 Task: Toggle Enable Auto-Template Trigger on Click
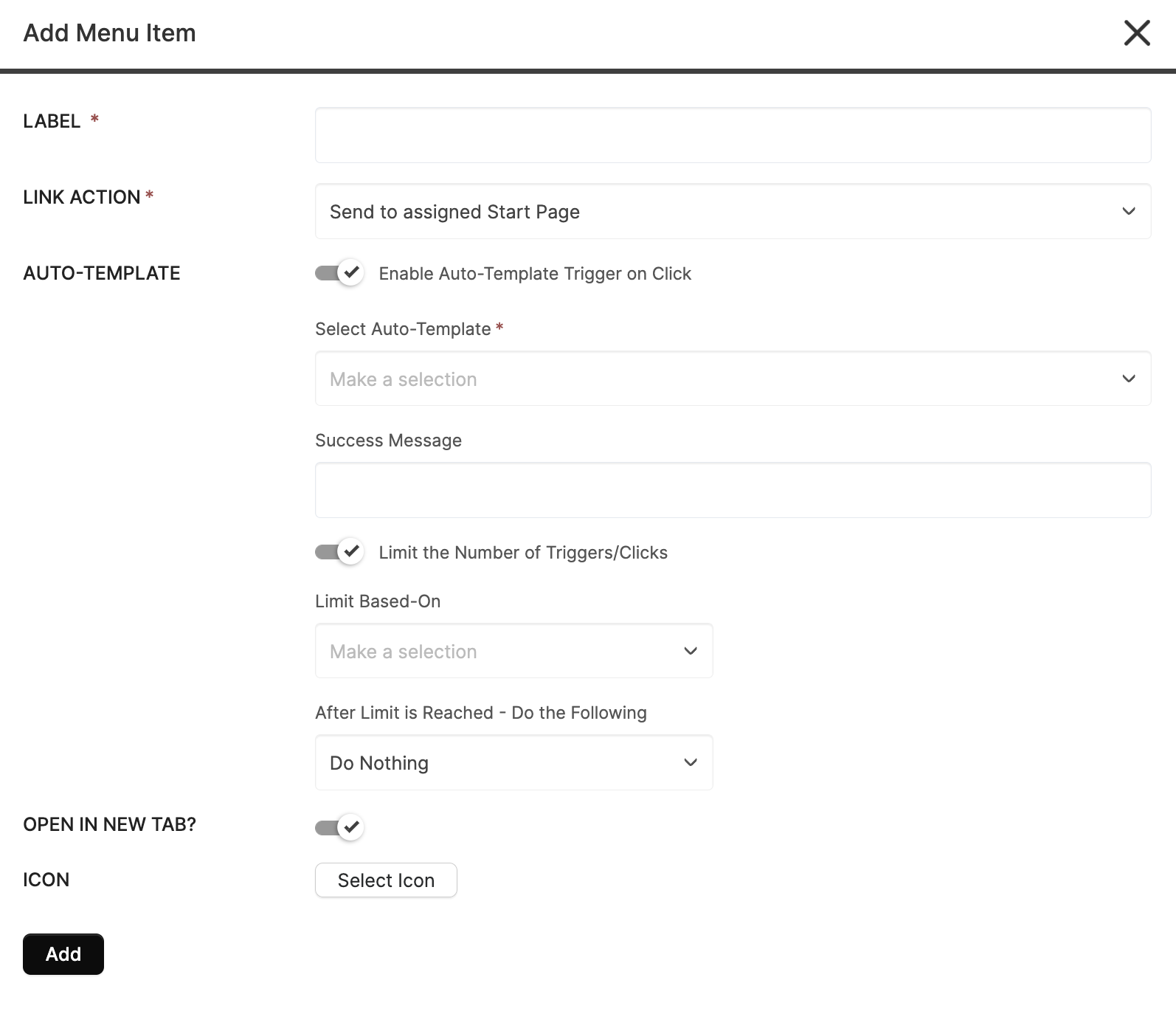coord(339,273)
